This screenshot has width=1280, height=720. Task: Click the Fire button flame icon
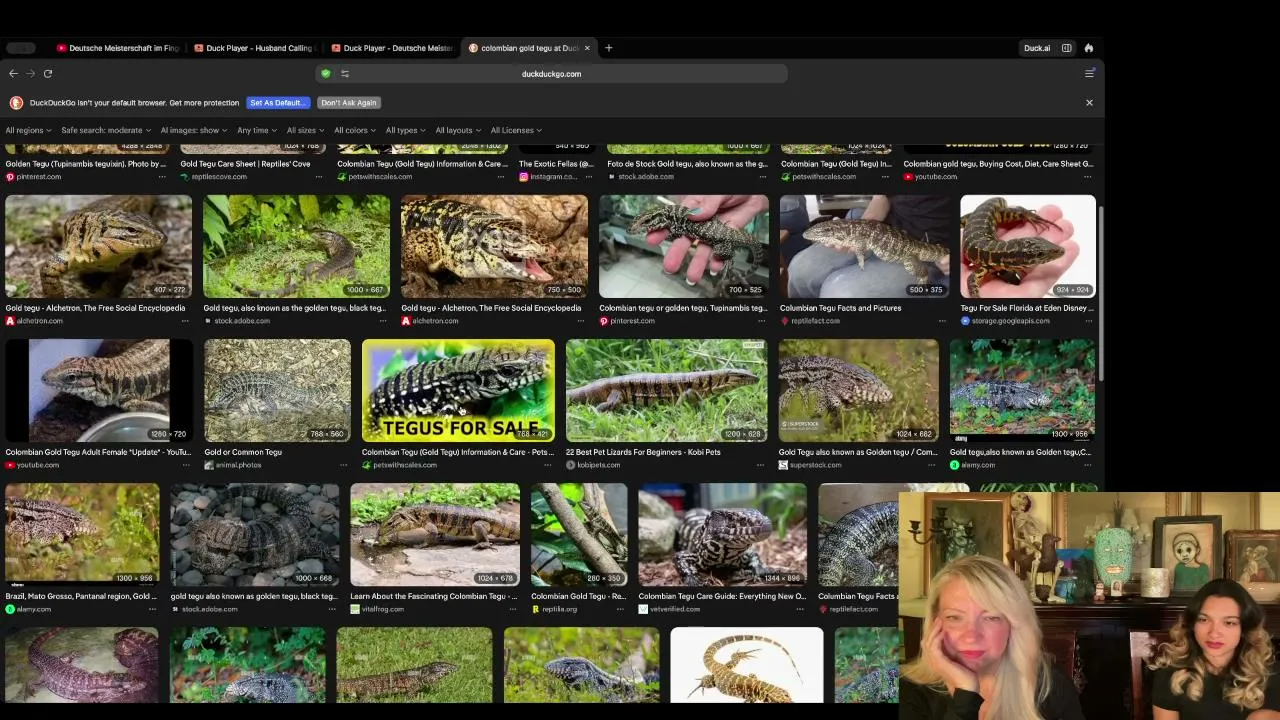click(x=1089, y=48)
